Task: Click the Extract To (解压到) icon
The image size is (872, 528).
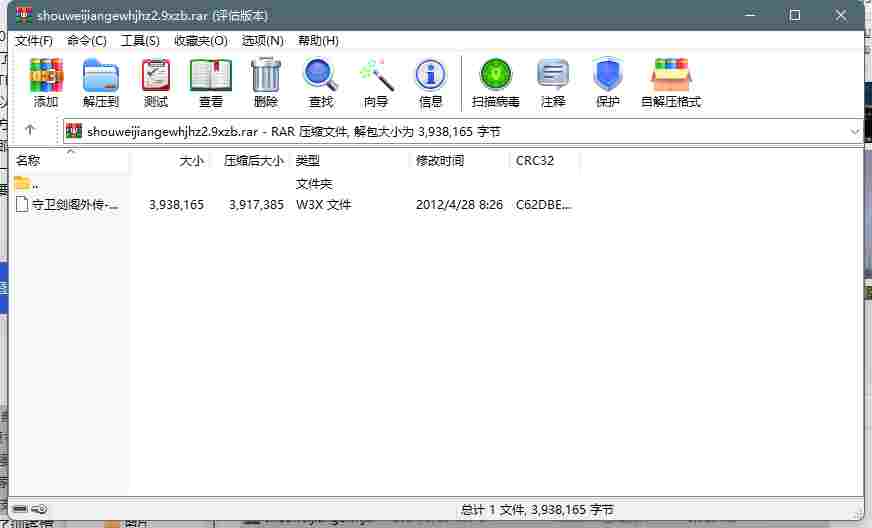Action: (101, 83)
